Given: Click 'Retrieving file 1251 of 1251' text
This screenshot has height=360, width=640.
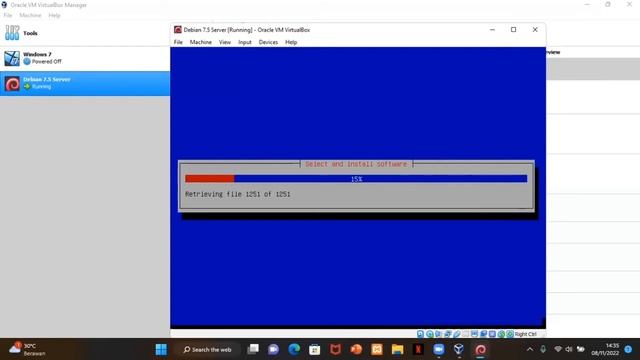Looking at the screenshot, I should pyautogui.click(x=238, y=194).
